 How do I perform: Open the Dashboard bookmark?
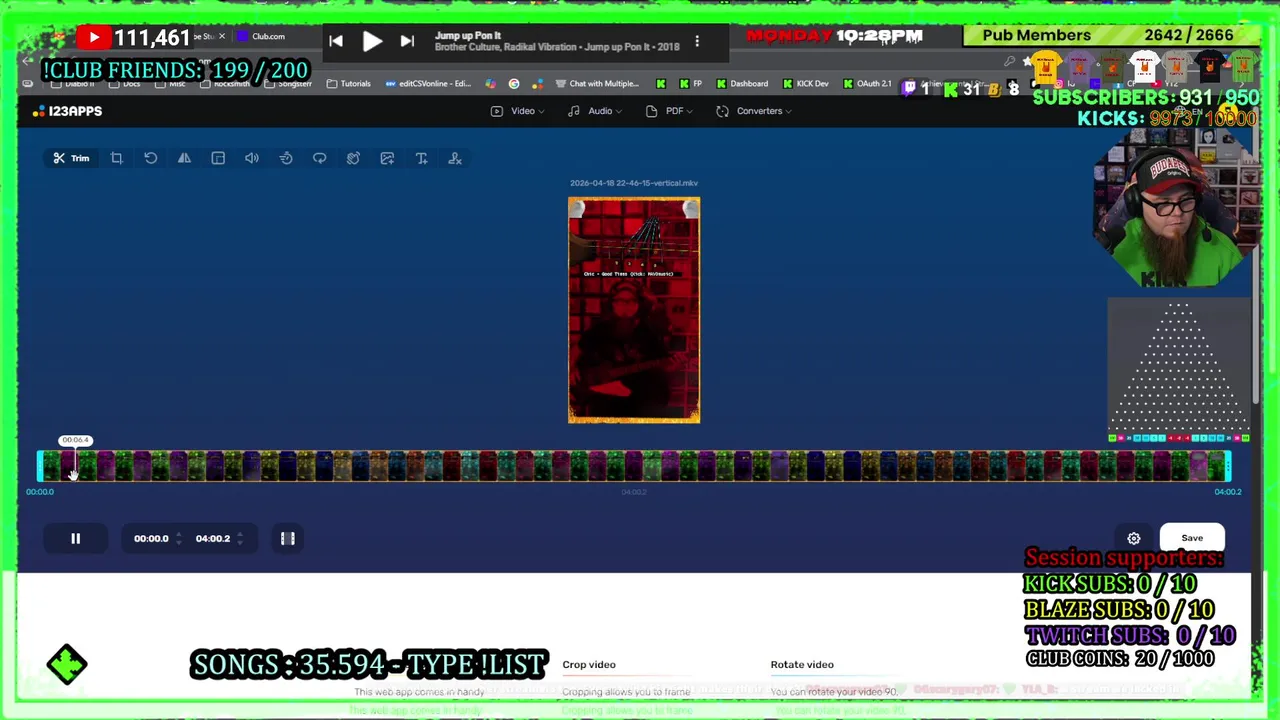(x=742, y=84)
